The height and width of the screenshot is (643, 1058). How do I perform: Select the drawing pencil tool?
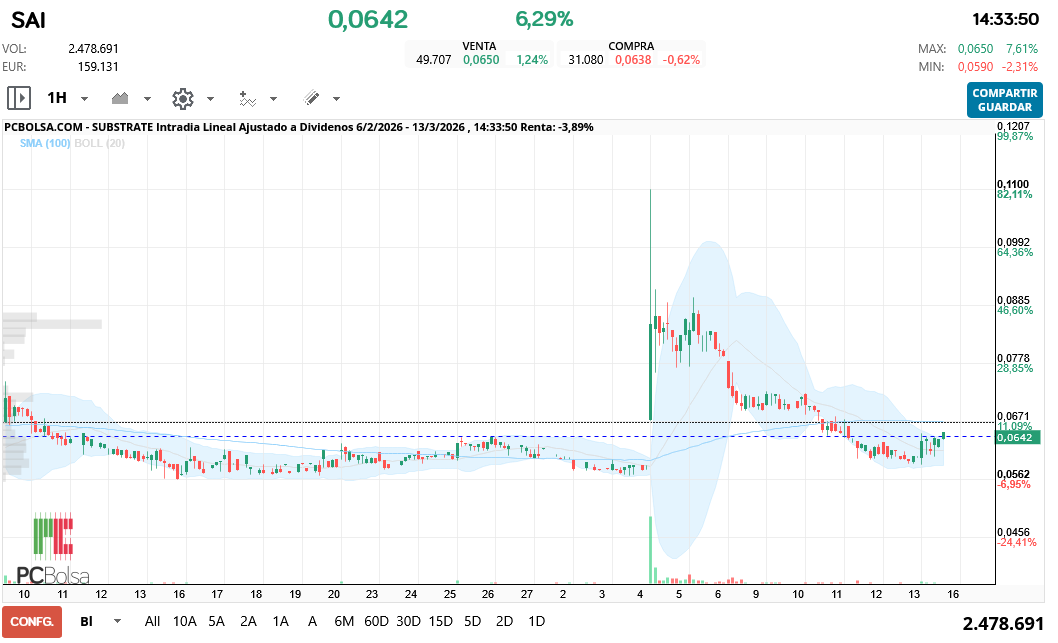310,98
